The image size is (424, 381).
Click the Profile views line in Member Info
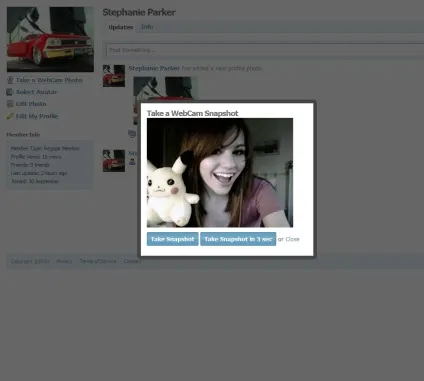(36, 157)
